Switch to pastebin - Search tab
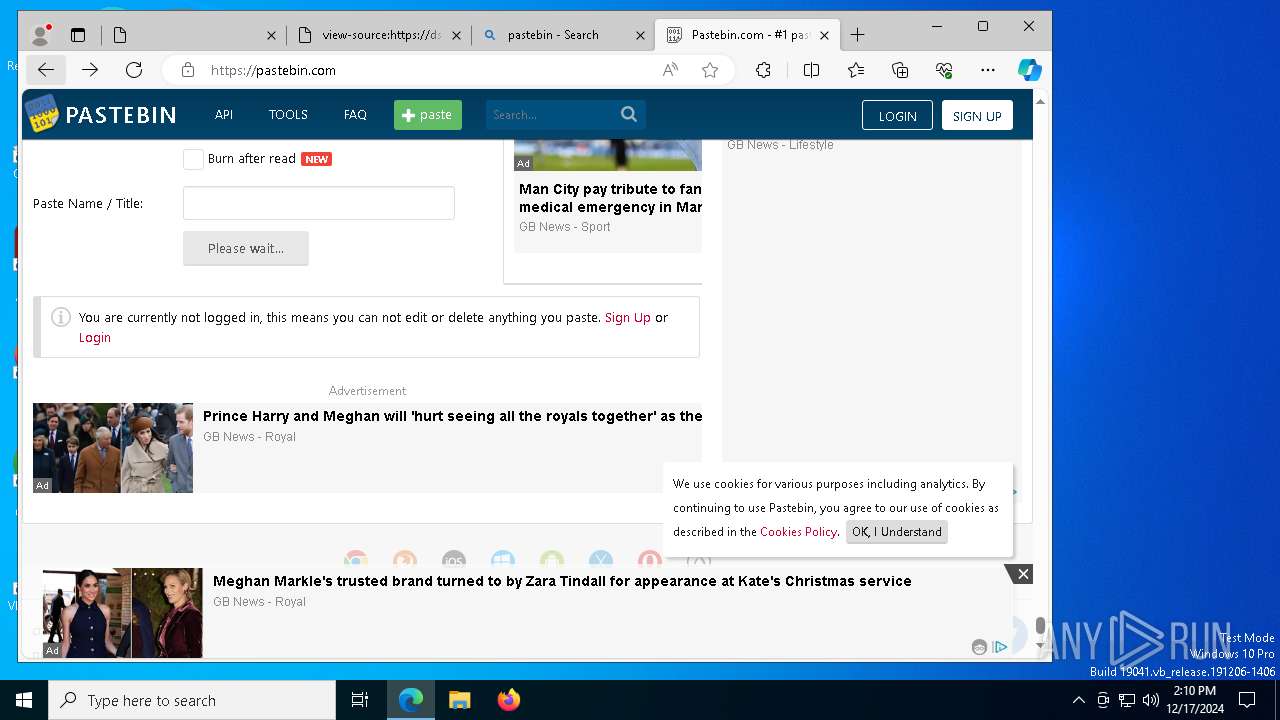Screen dimensions: 1280x720 [x=563, y=35]
